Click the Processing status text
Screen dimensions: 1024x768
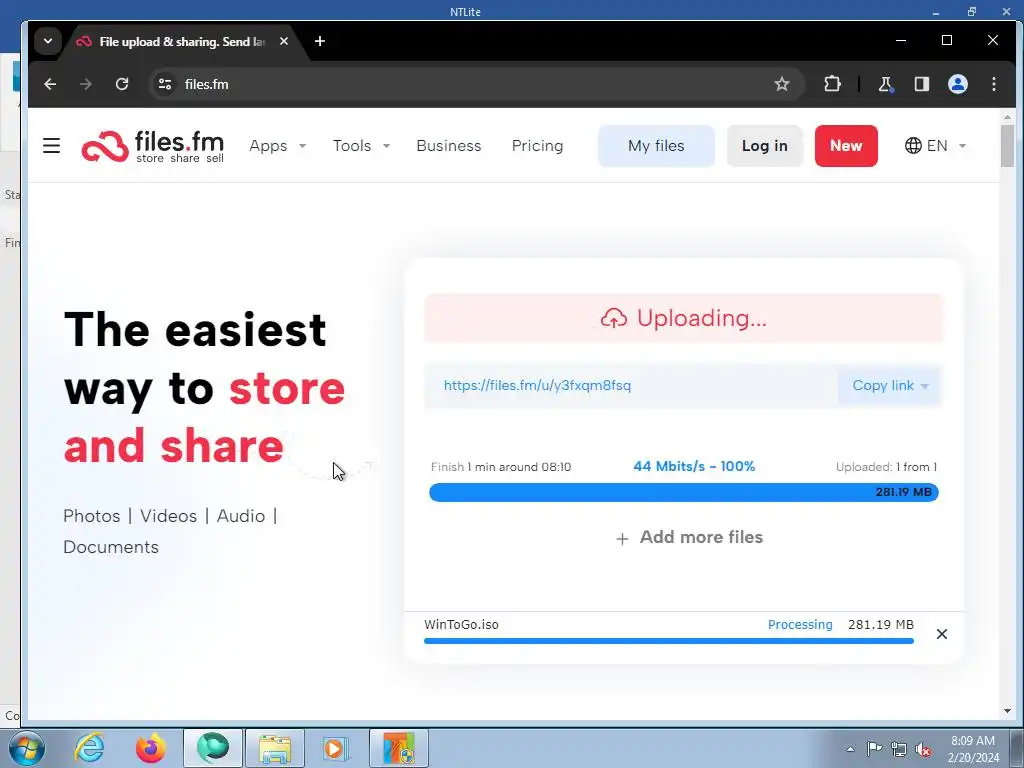(800, 624)
